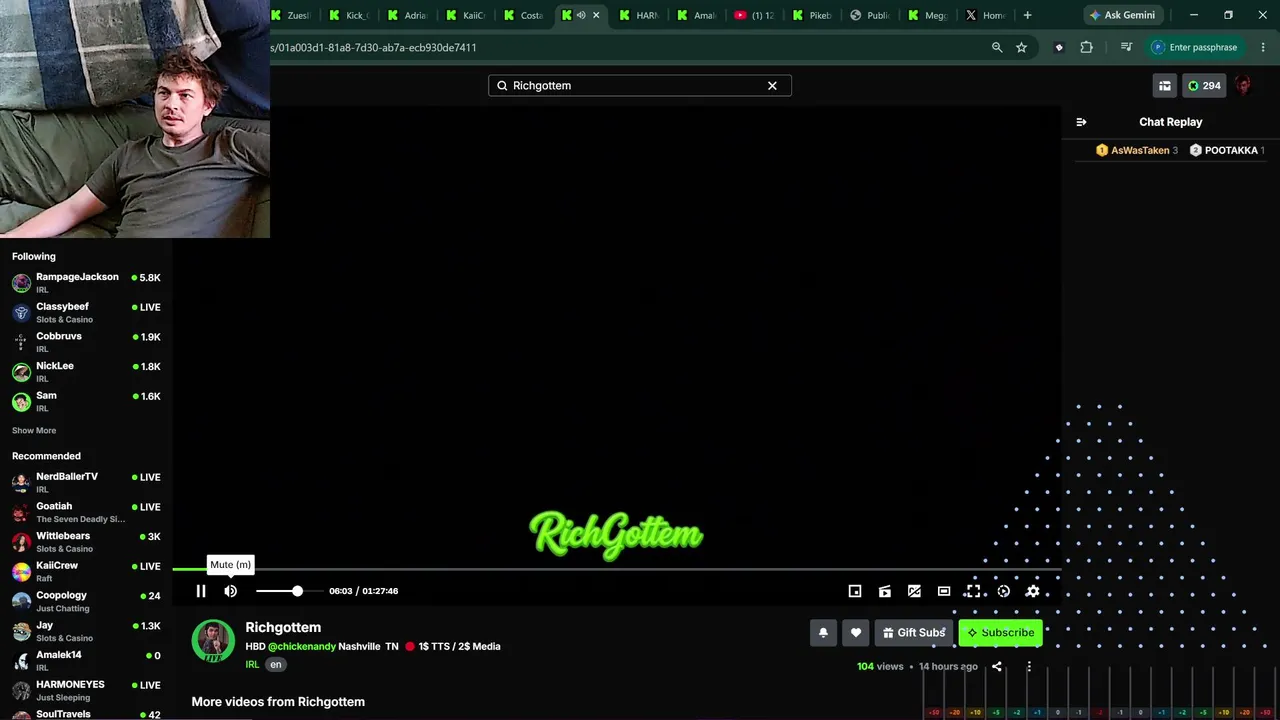
Task: Click the dashed-circle play icon in the player controls
Action: point(1004,591)
